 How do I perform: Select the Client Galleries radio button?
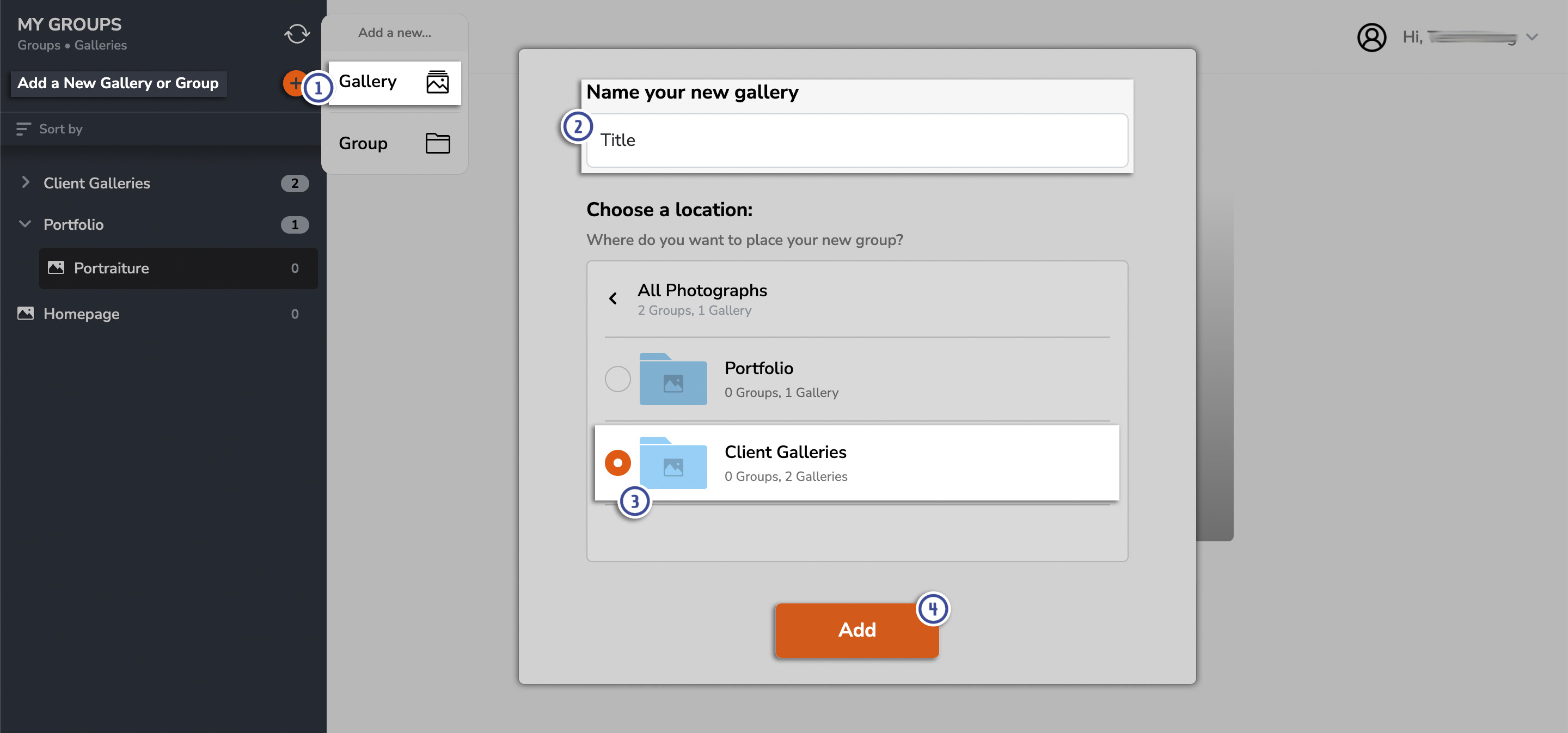617,463
